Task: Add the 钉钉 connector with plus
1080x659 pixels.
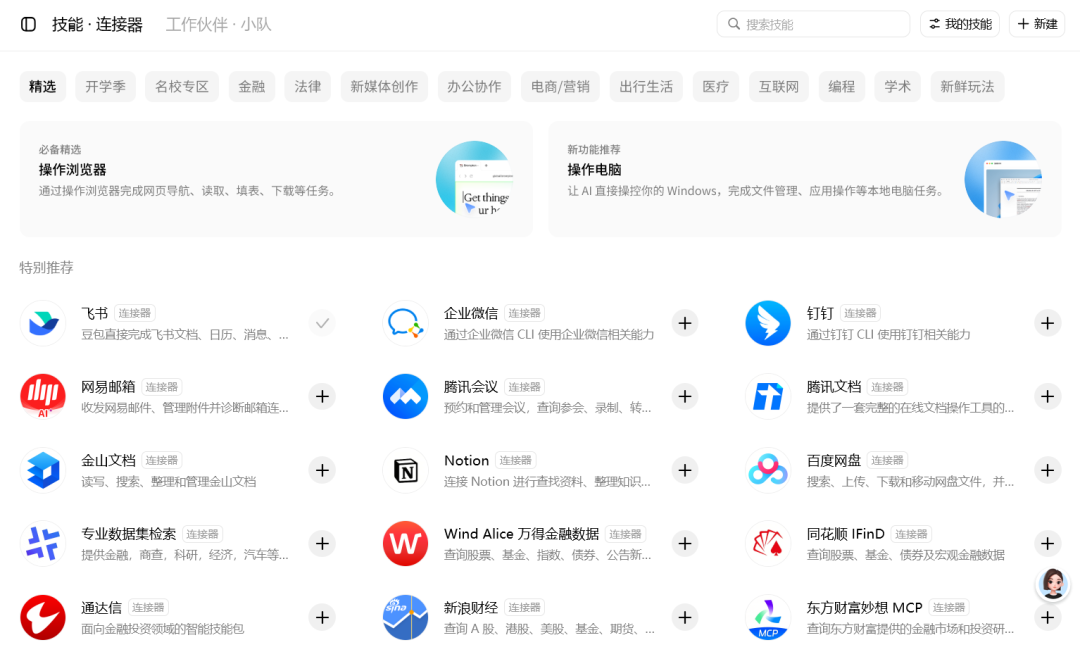Action: tap(1048, 323)
